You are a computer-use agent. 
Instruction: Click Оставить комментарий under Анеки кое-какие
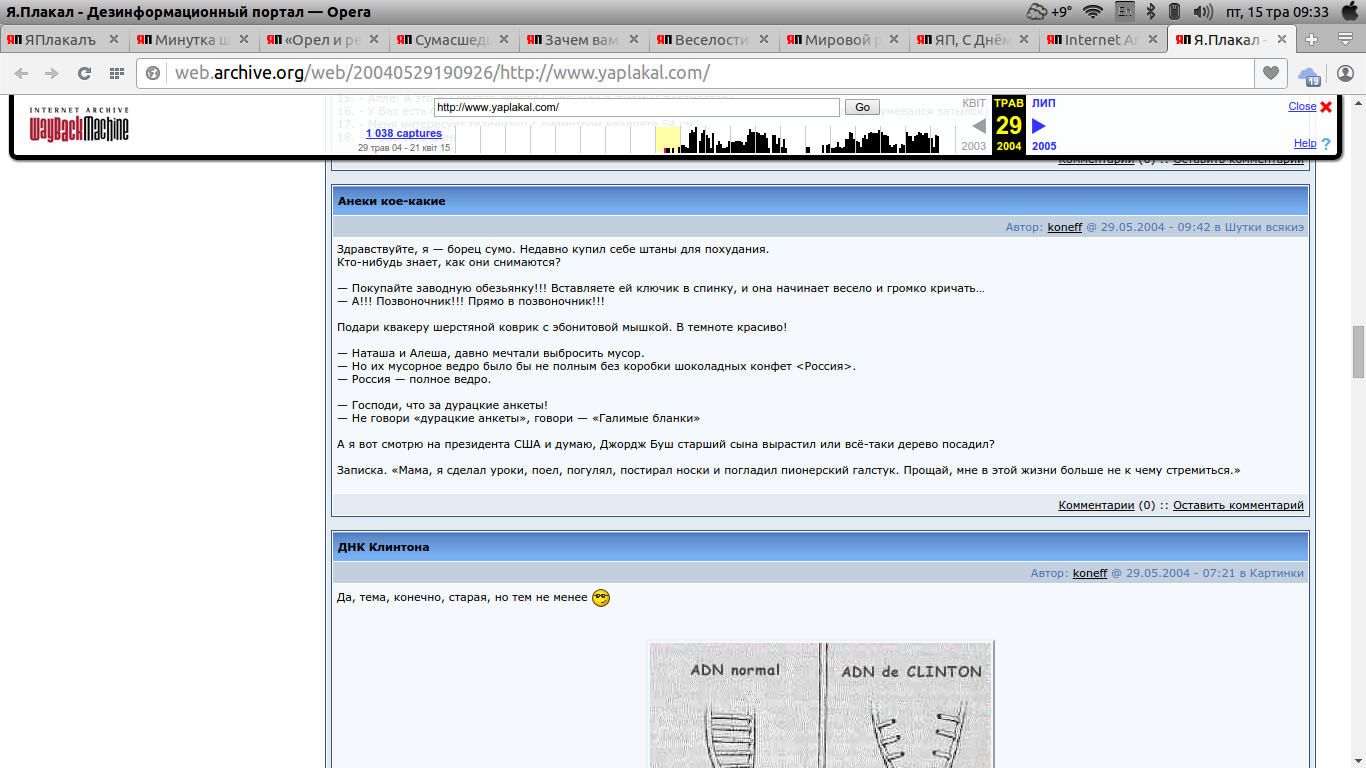click(x=1238, y=505)
